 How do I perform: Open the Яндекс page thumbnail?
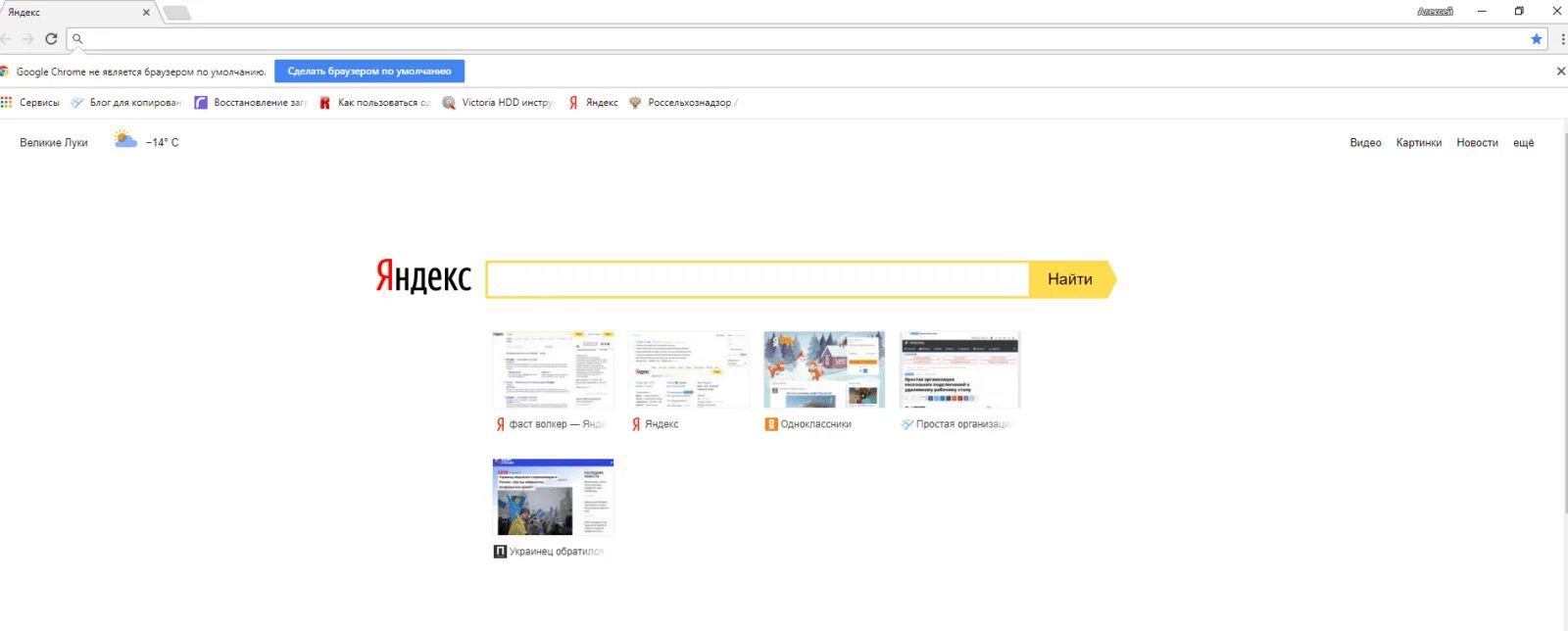[x=689, y=369]
